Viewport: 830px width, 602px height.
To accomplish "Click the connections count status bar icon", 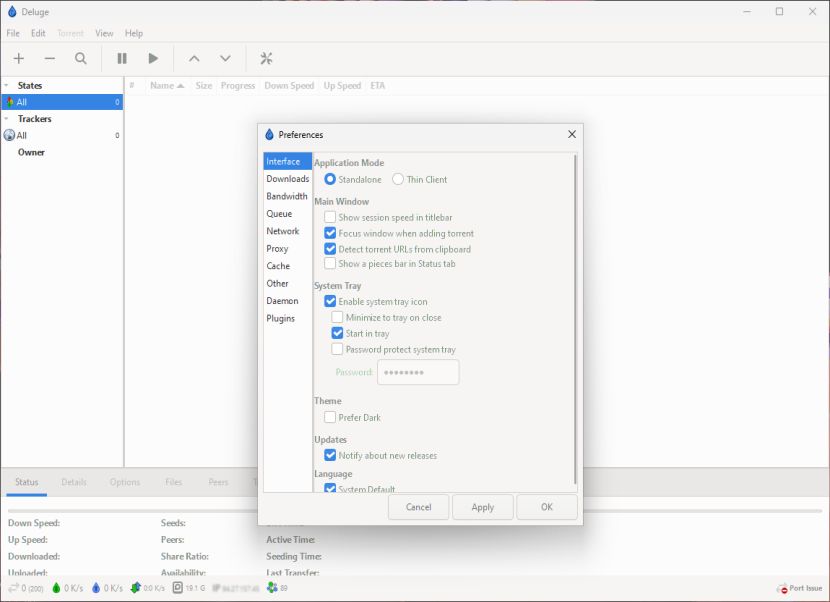I will coord(14,588).
